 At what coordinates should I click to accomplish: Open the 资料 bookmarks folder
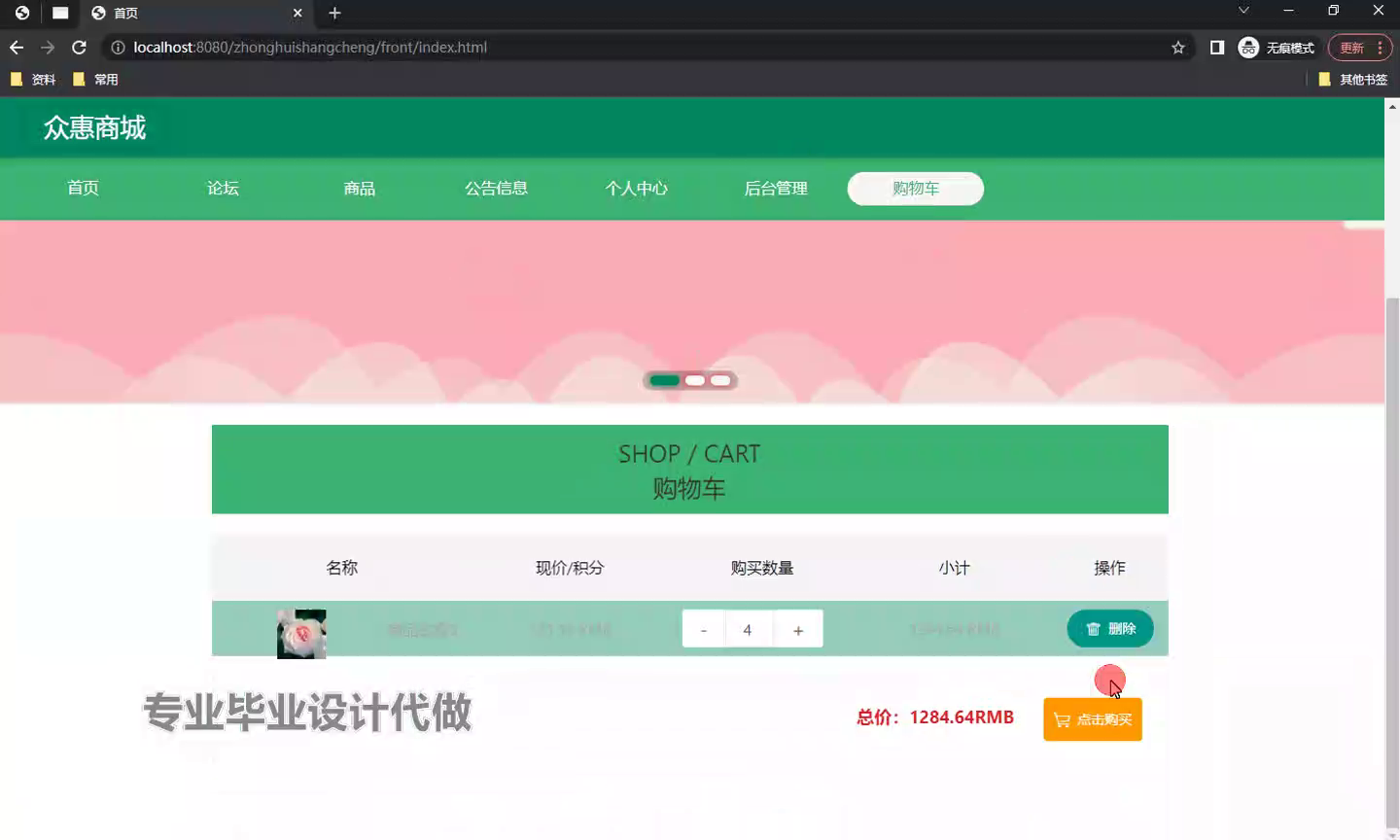[33, 80]
